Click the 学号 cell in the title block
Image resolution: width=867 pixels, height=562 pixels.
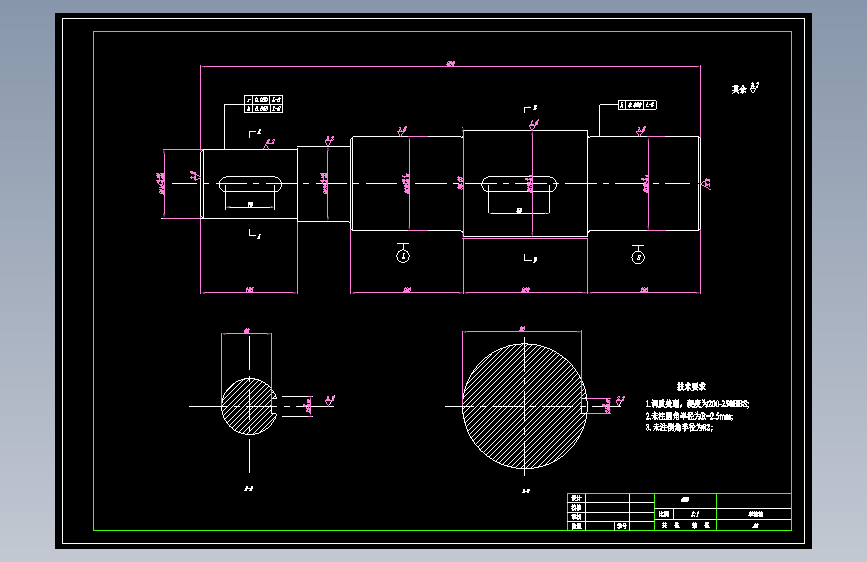coord(622,526)
